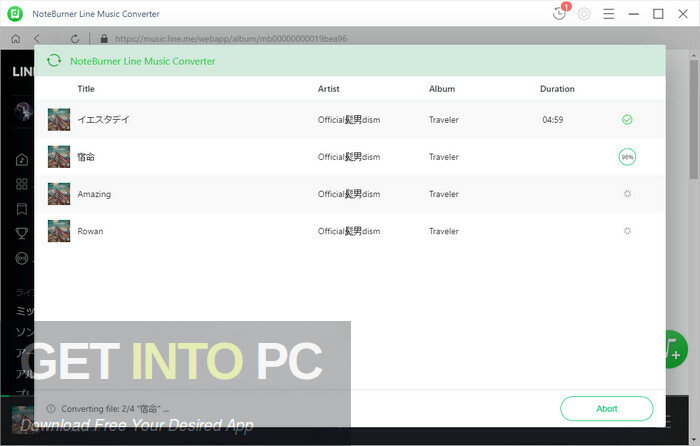Viewport: 700px width, 446px height.
Task: Click the address bar URL
Action: click(x=231, y=39)
